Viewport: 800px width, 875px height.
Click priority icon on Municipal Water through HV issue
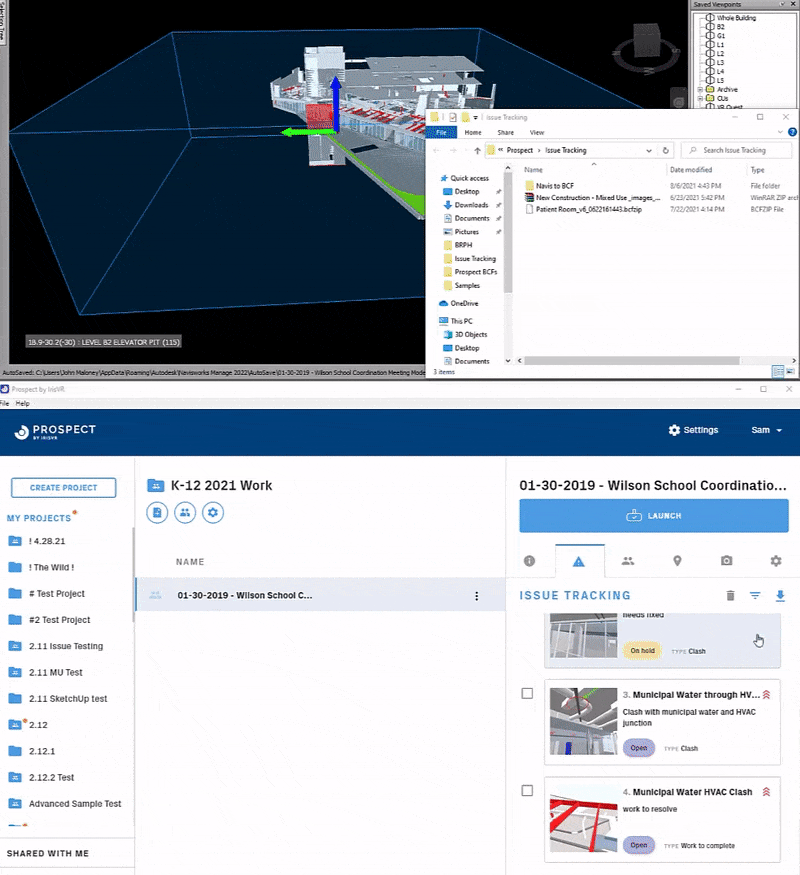pos(767,695)
